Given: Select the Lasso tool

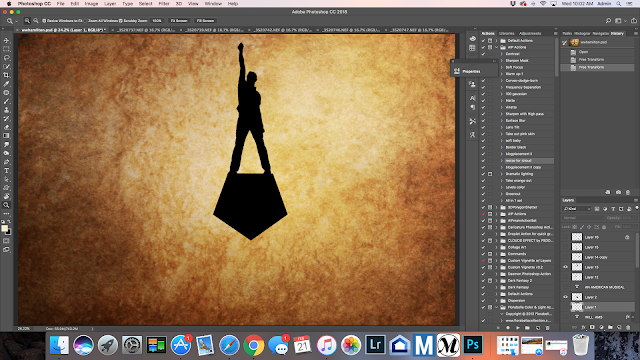Looking at the screenshot, I should pos(6,58).
